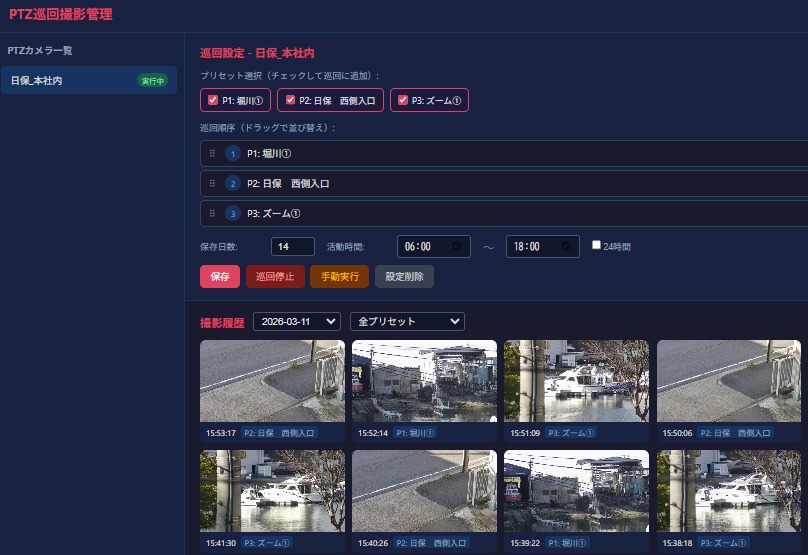Screen dimensions: 808x555
Task: Click P2: 日保 西側入口 label in patrol order
Action: [x=288, y=183]
